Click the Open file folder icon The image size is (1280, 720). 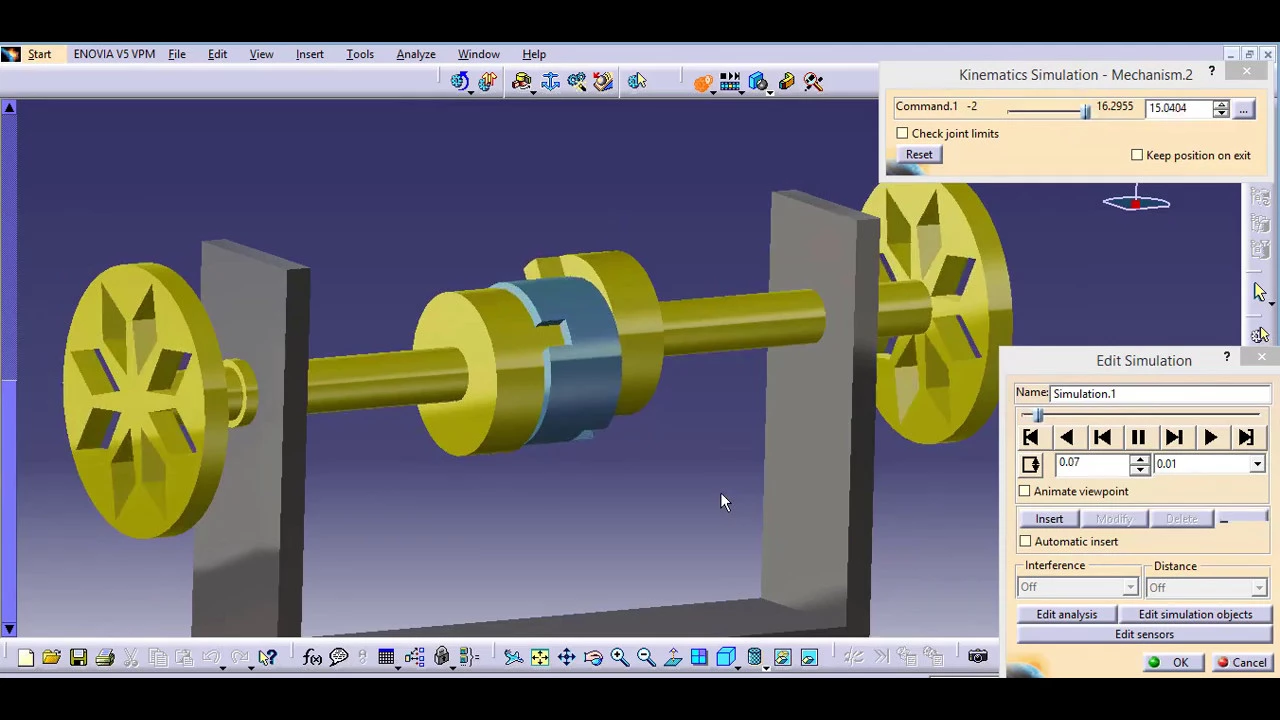tap(51, 657)
